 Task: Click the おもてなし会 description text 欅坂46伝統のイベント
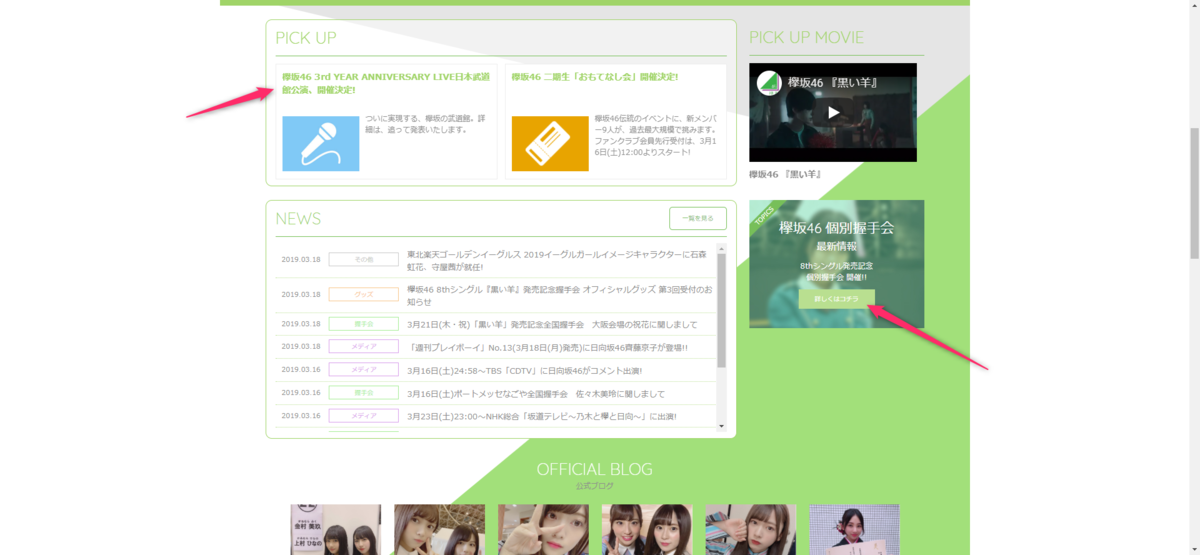(x=658, y=135)
